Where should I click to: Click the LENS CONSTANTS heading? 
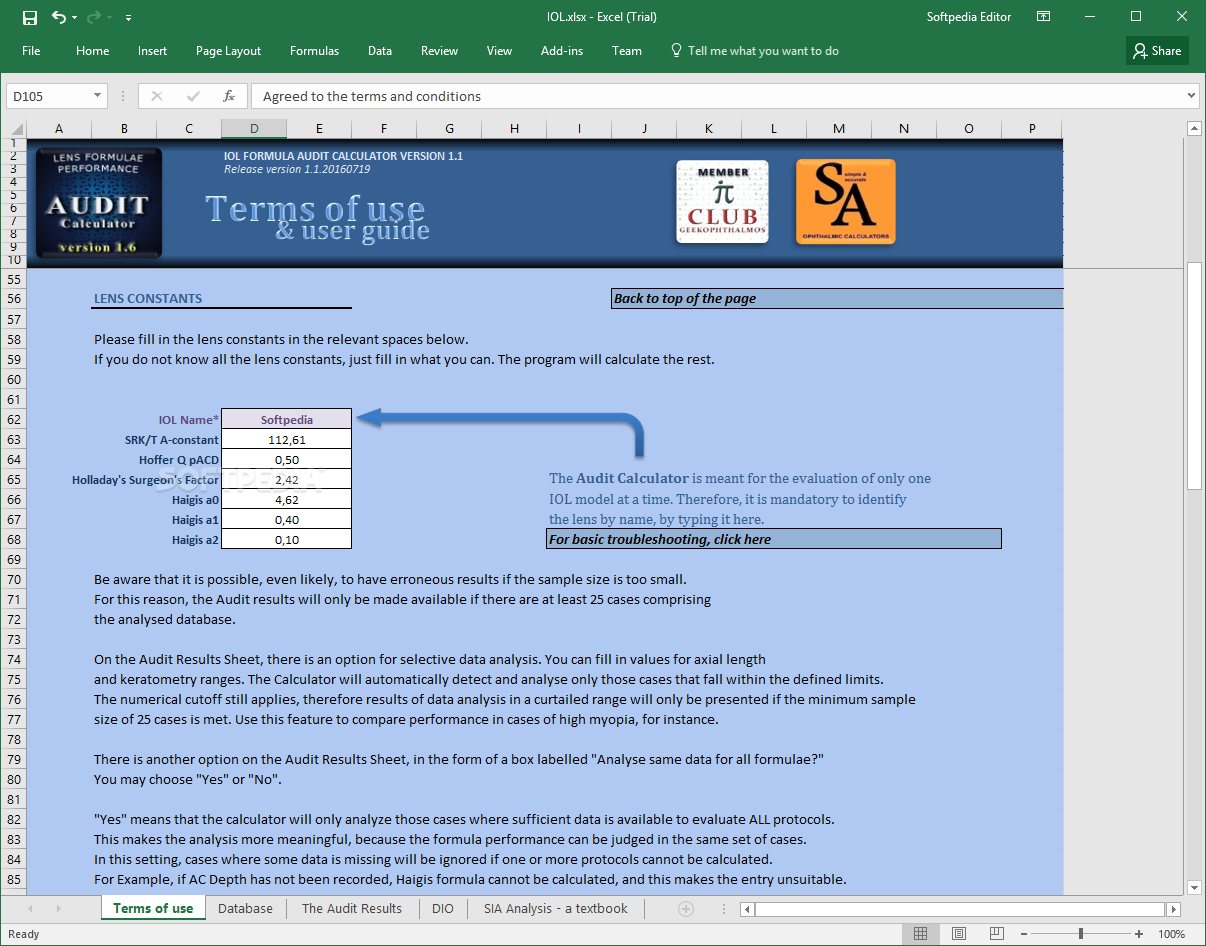point(148,298)
